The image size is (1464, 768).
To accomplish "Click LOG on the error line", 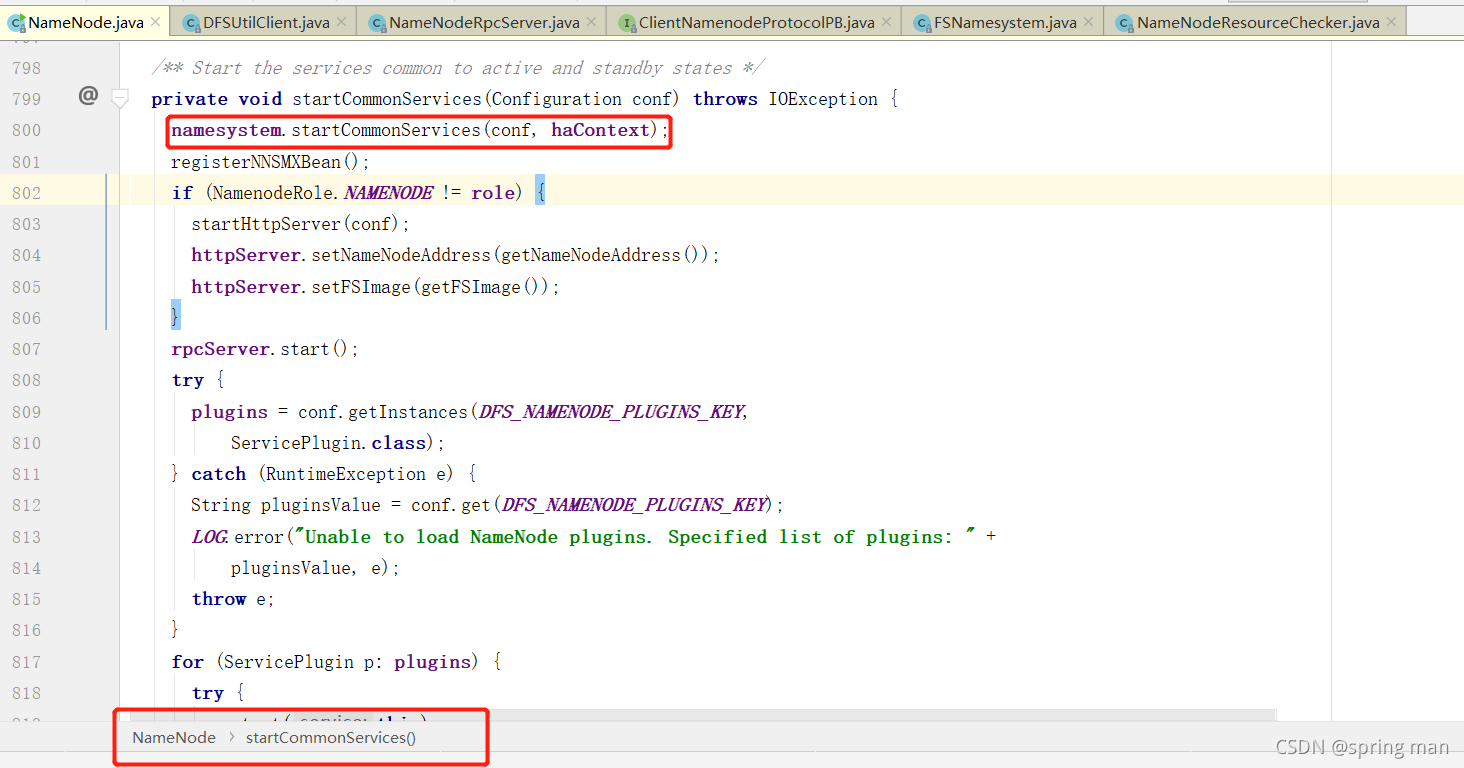I will [x=209, y=537].
